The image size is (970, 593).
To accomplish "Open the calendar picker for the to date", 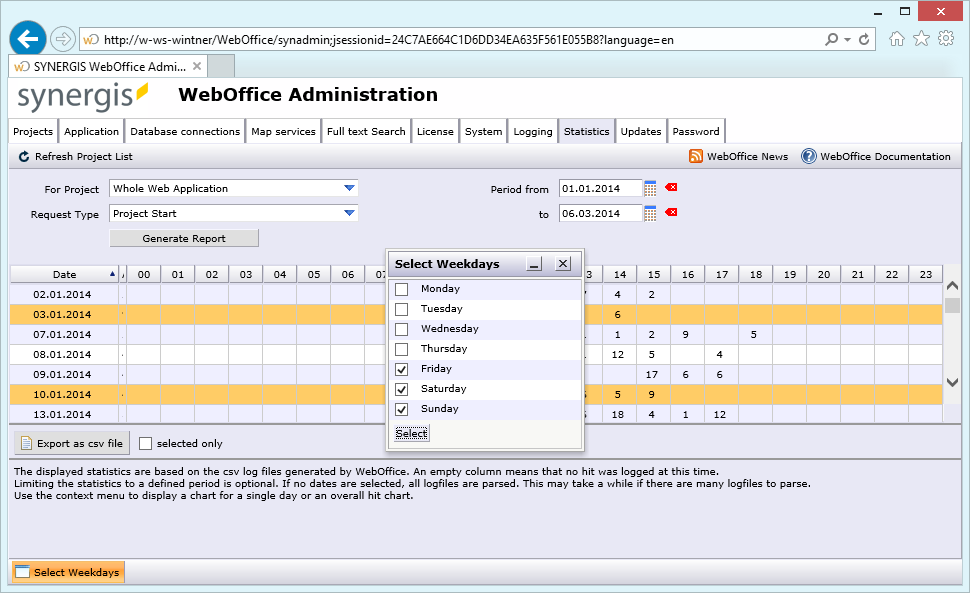I will click(x=650, y=213).
